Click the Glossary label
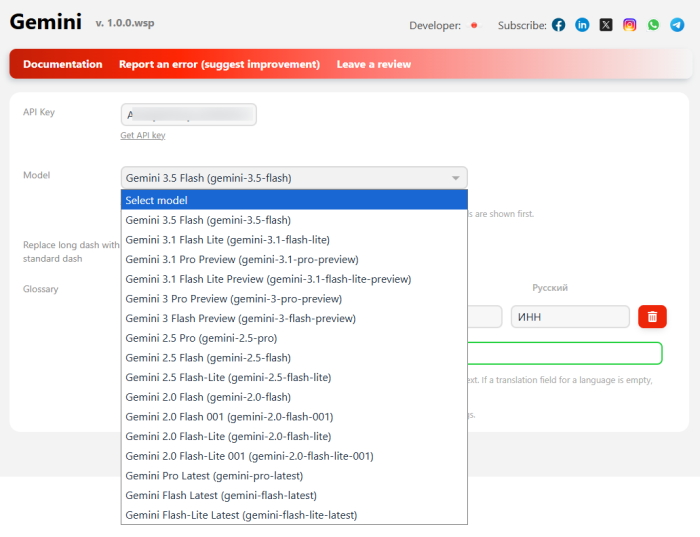700x537 pixels. point(41,289)
